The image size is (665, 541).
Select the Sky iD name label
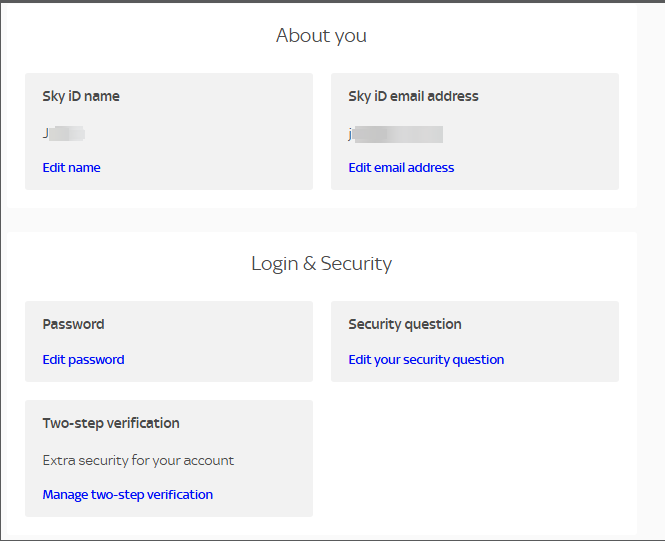(x=81, y=97)
